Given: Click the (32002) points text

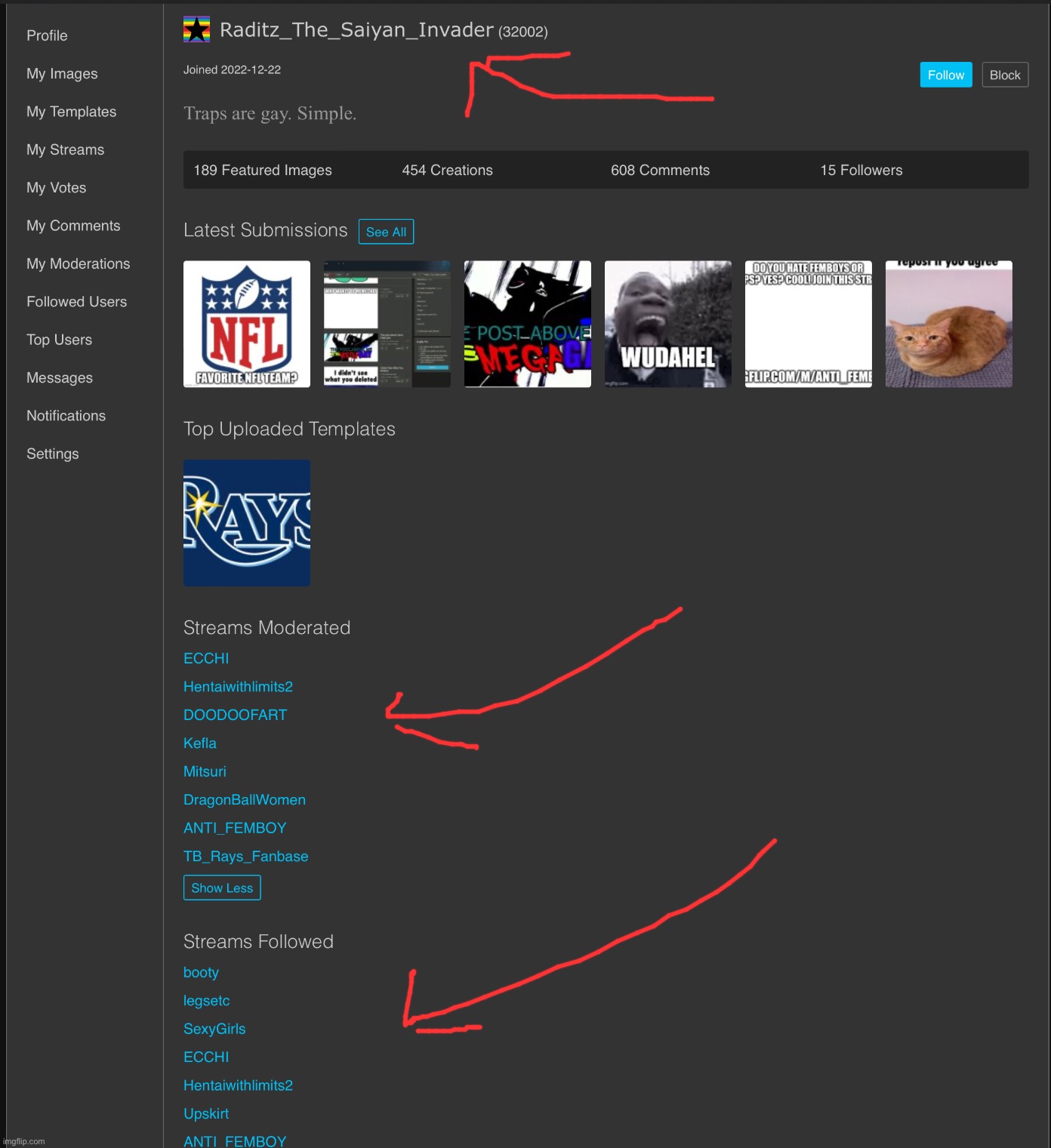Looking at the screenshot, I should [523, 32].
